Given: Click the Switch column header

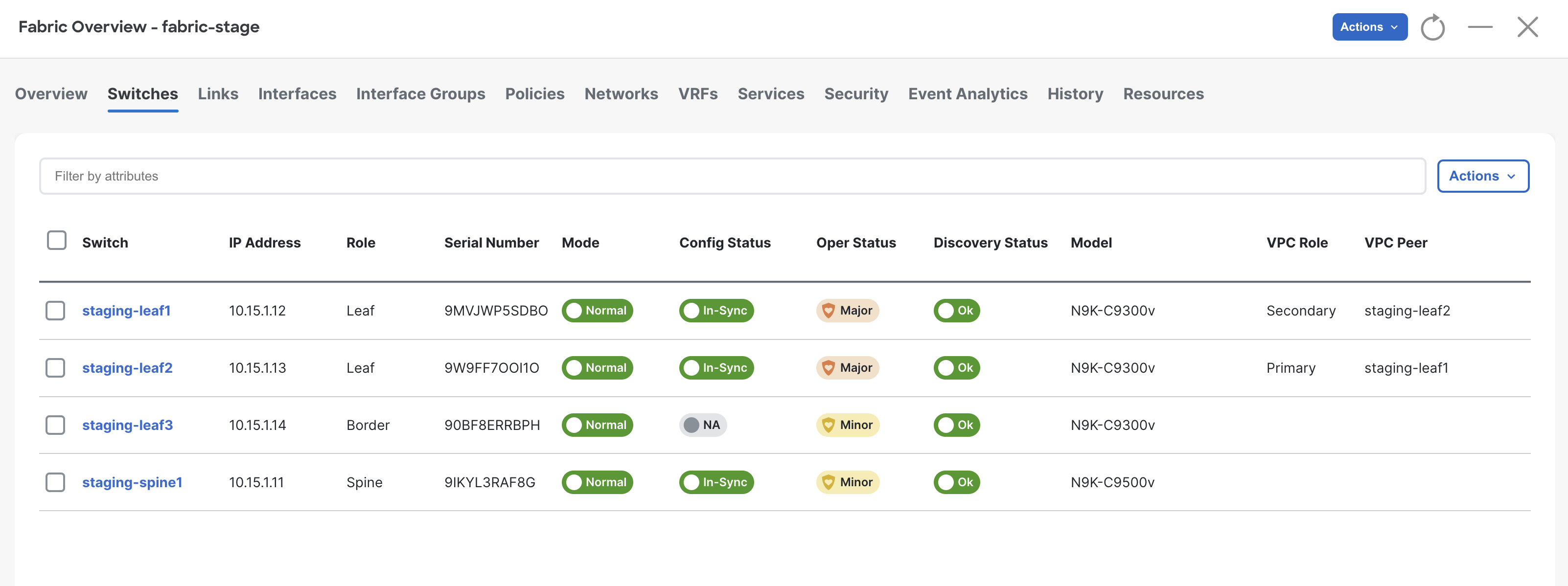Looking at the screenshot, I should (x=105, y=243).
